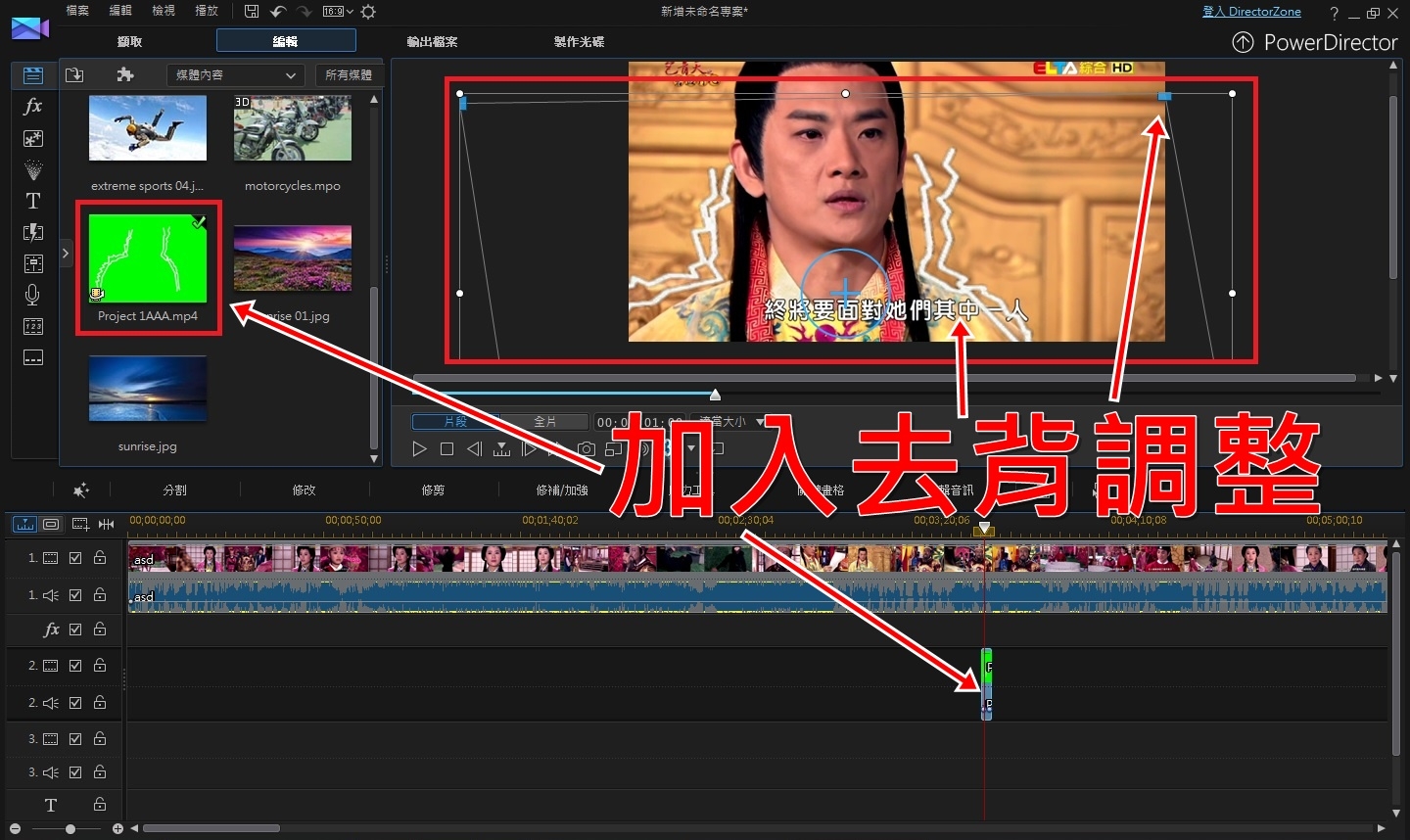
Task: Select the 片段 clip mode button
Action: pyautogui.click(x=455, y=422)
